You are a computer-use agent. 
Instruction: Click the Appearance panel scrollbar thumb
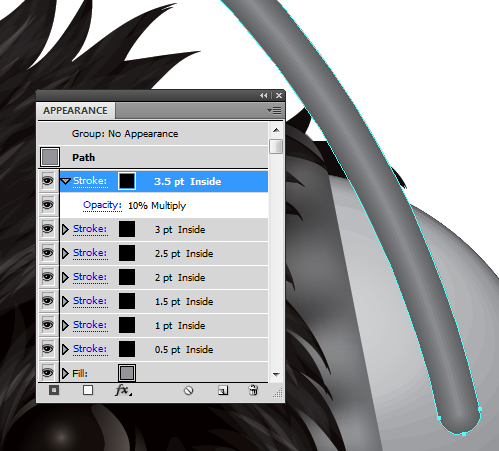[x=276, y=147]
